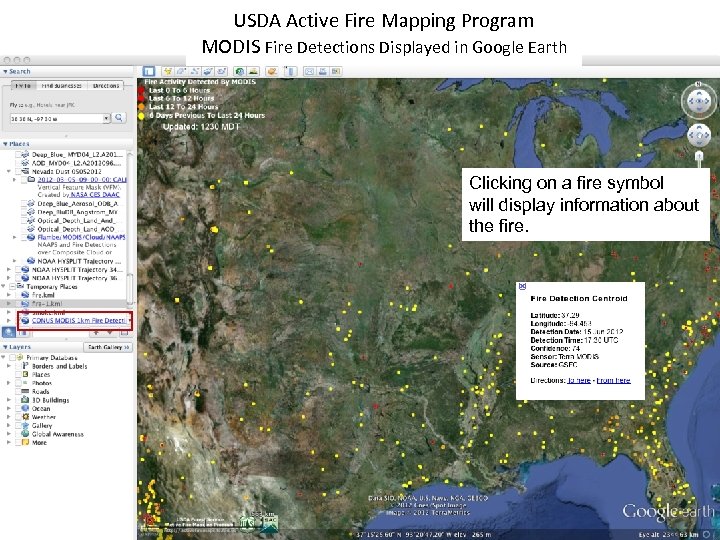Screen dimensions: 720x540
Task: Click the 'From here' directions link
Action: [613, 380]
